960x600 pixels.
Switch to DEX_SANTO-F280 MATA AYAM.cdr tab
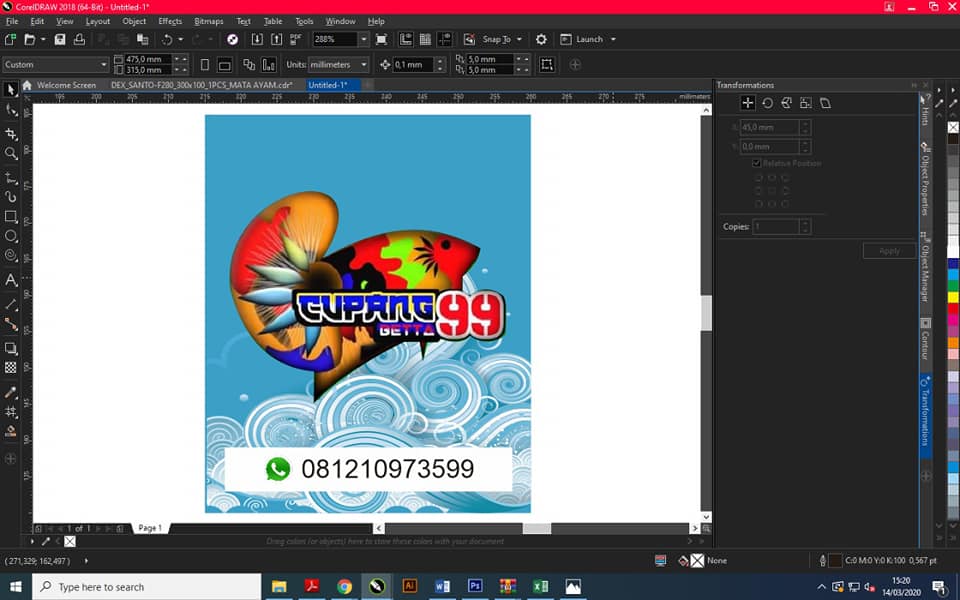pyautogui.click(x=201, y=85)
